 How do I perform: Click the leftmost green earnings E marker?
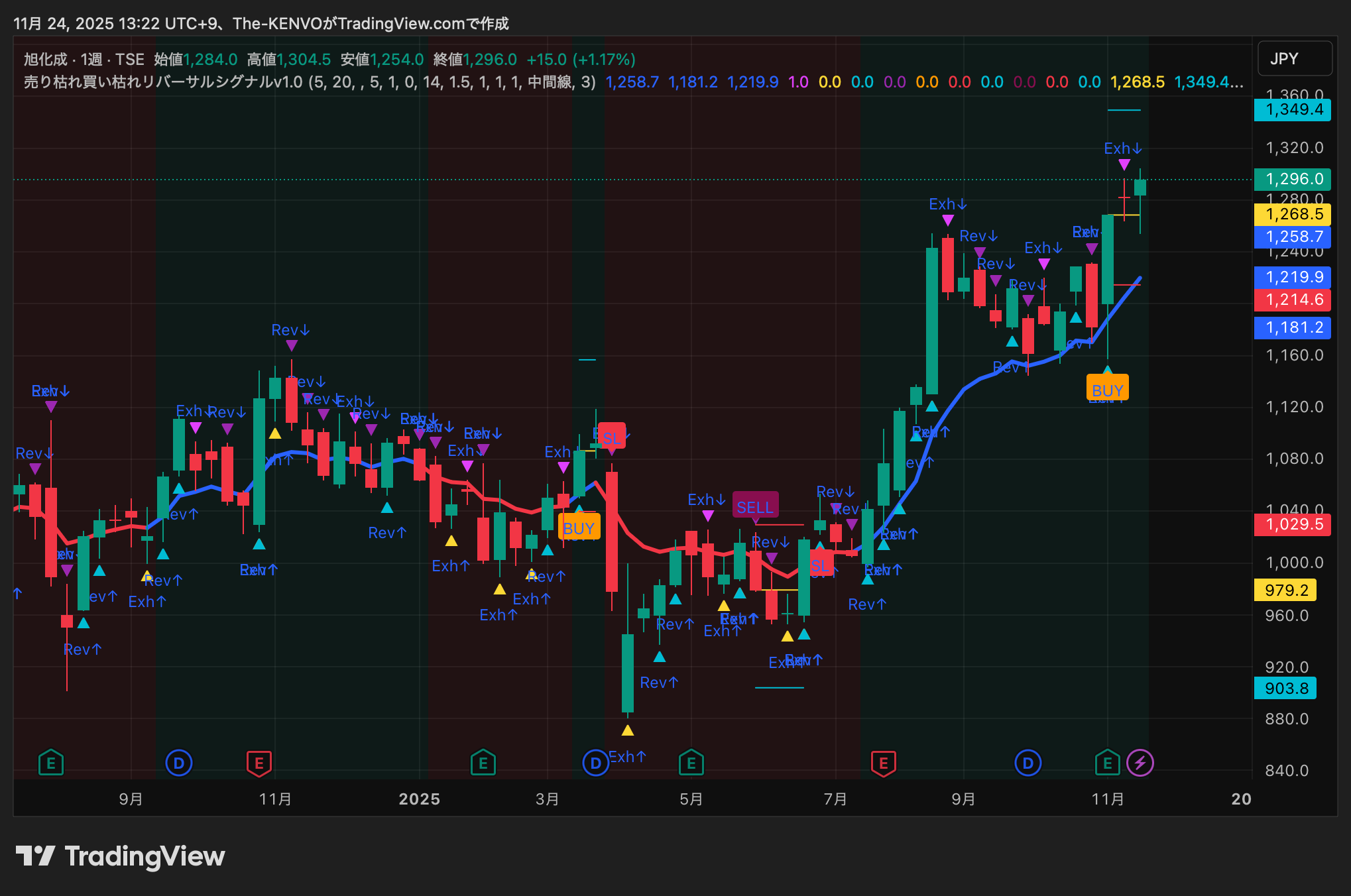[51, 763]
